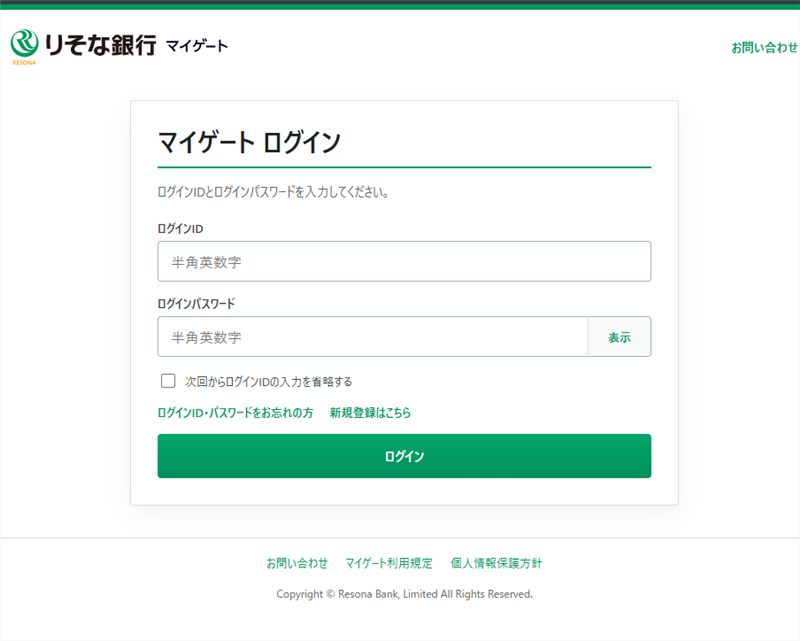The image size is (800, 641).
Task: Tick the 次回からログインIDの入力を省略する checkbox
Action: point(168,381)
